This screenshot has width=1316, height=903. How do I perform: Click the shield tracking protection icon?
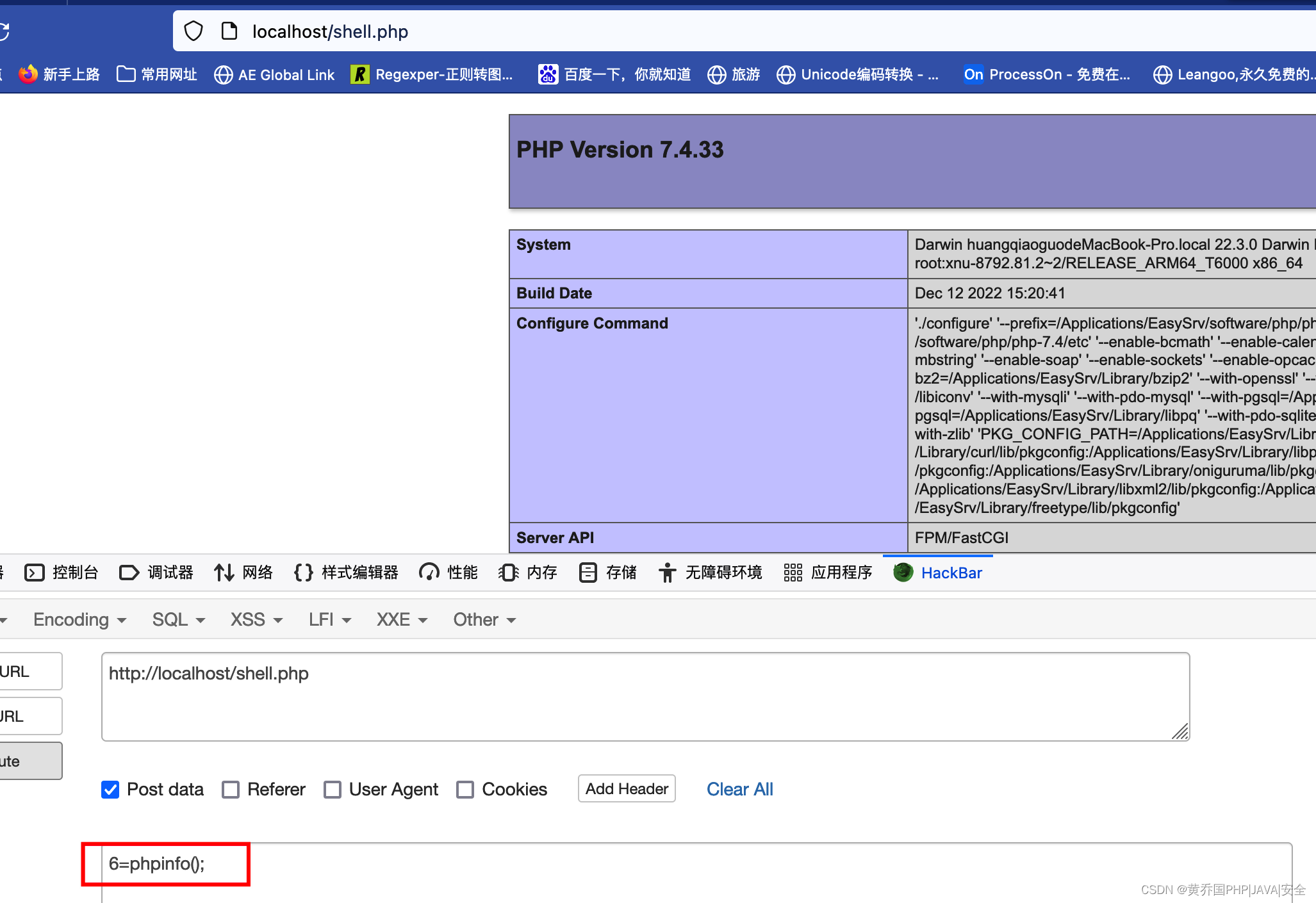point(193,31)
